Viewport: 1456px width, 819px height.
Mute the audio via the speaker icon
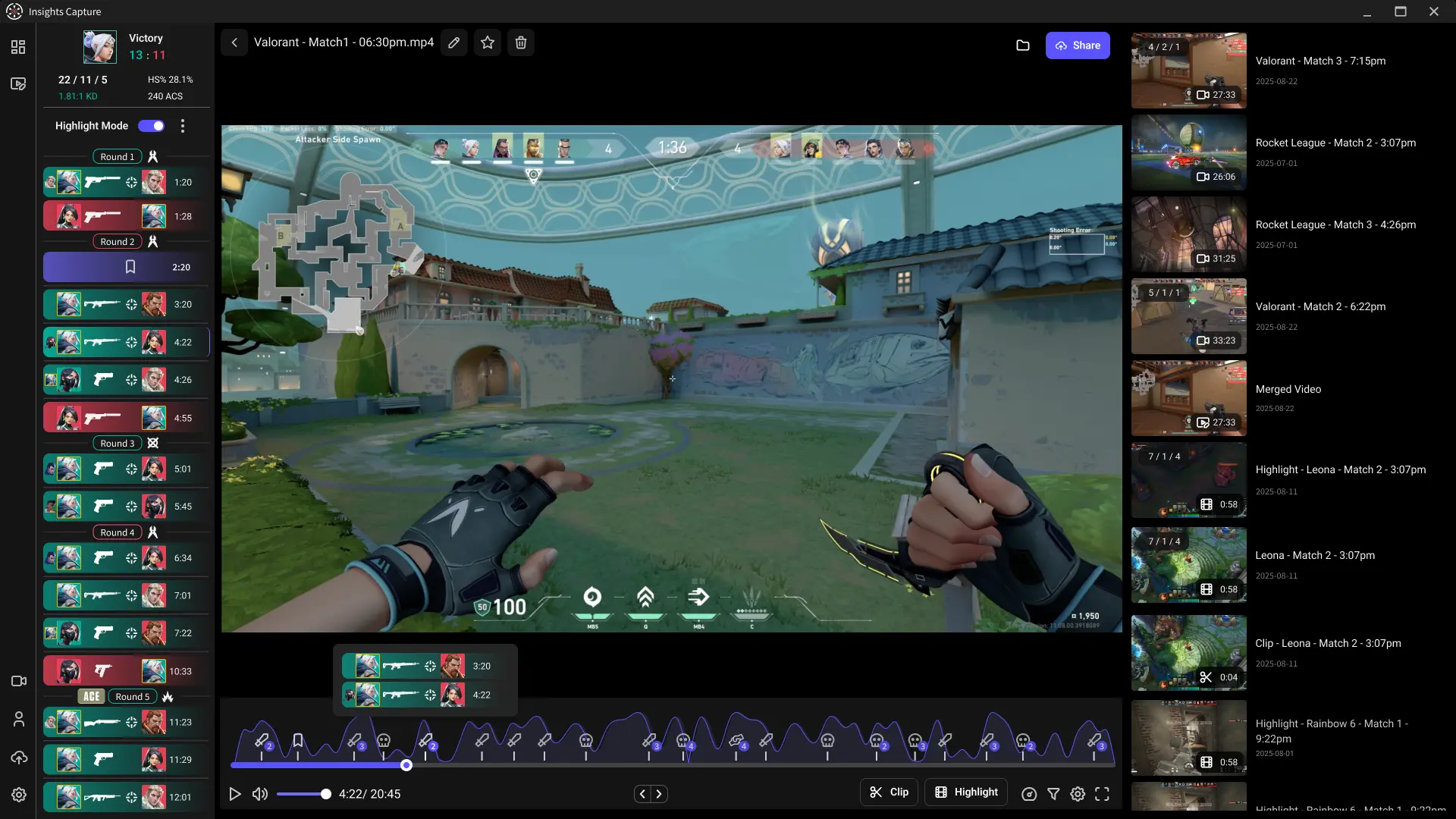pos(260,794)
